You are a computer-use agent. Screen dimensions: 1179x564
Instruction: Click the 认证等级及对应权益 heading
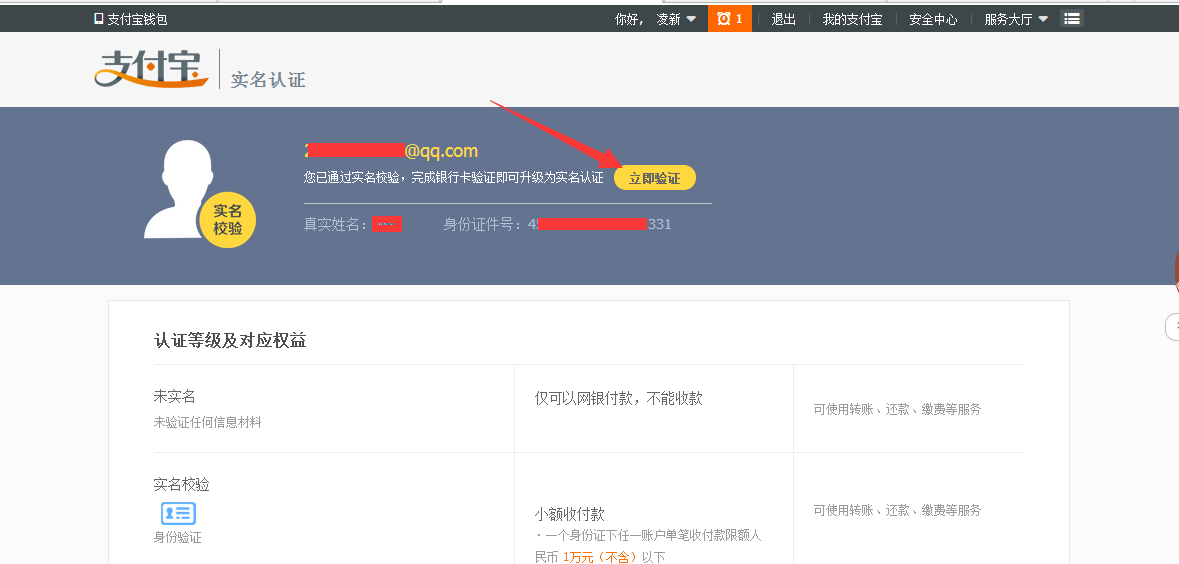point(230,341)
